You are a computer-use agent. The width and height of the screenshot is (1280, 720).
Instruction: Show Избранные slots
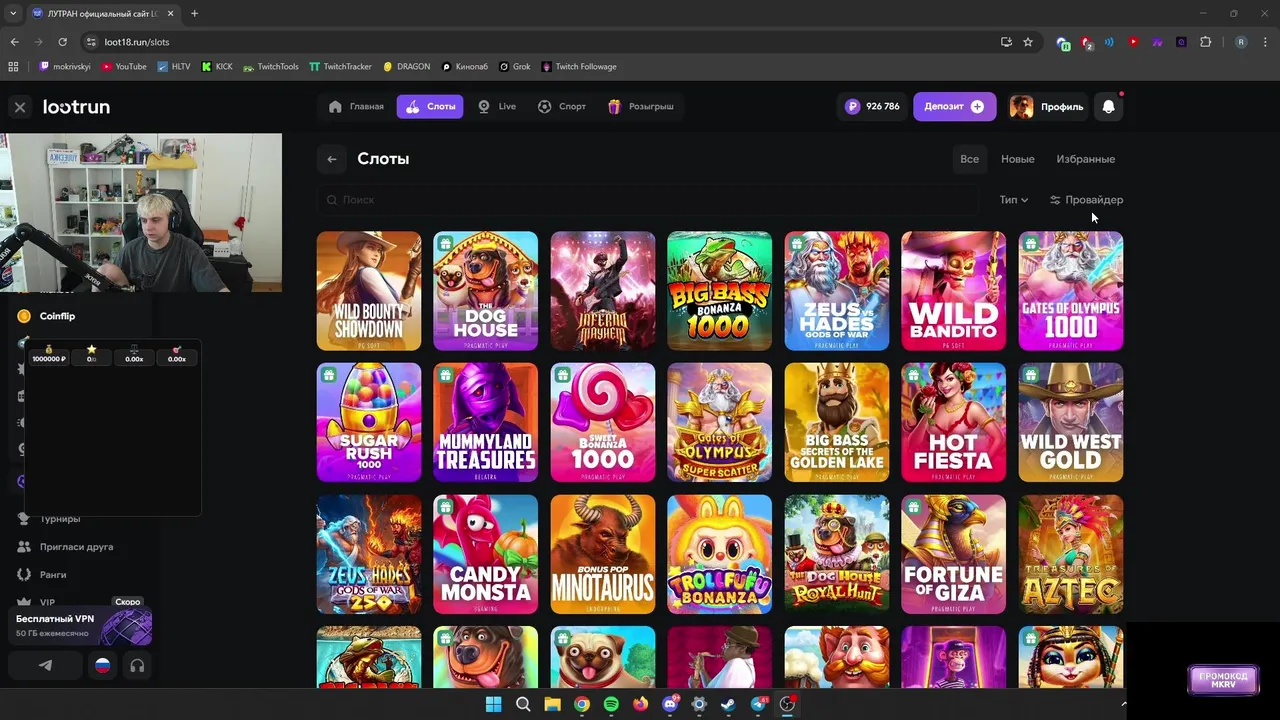[1085, 159]
